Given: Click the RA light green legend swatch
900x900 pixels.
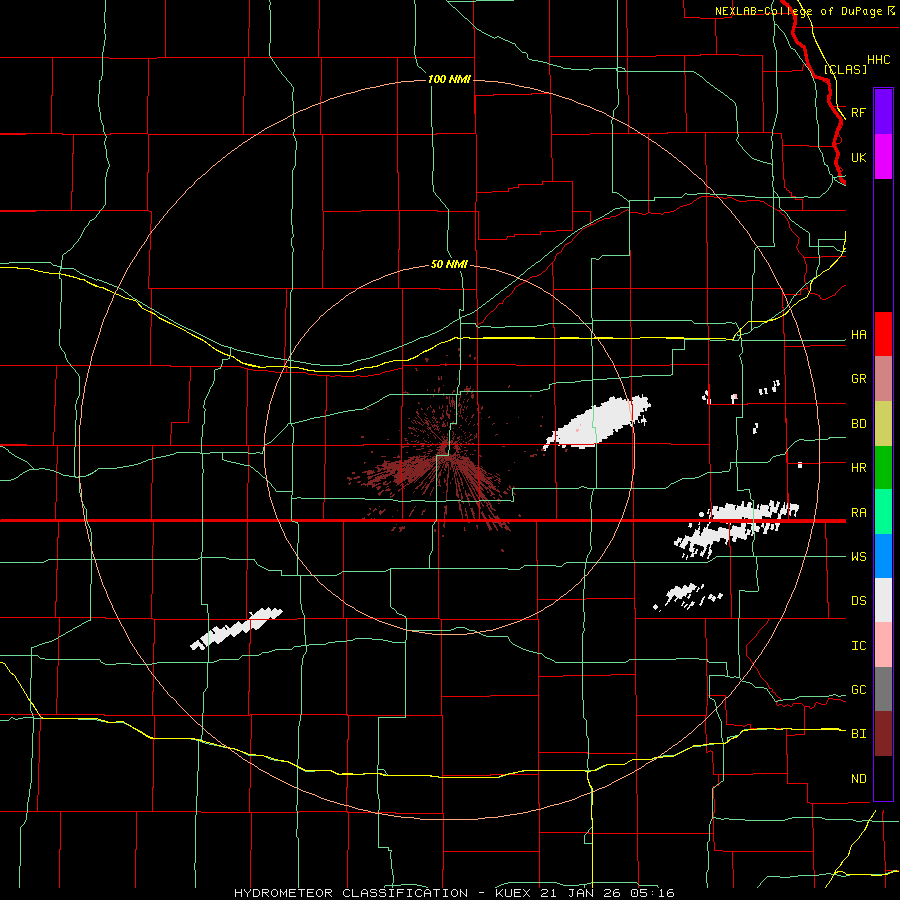Looking at the screenshot, I should click(883, 512).
